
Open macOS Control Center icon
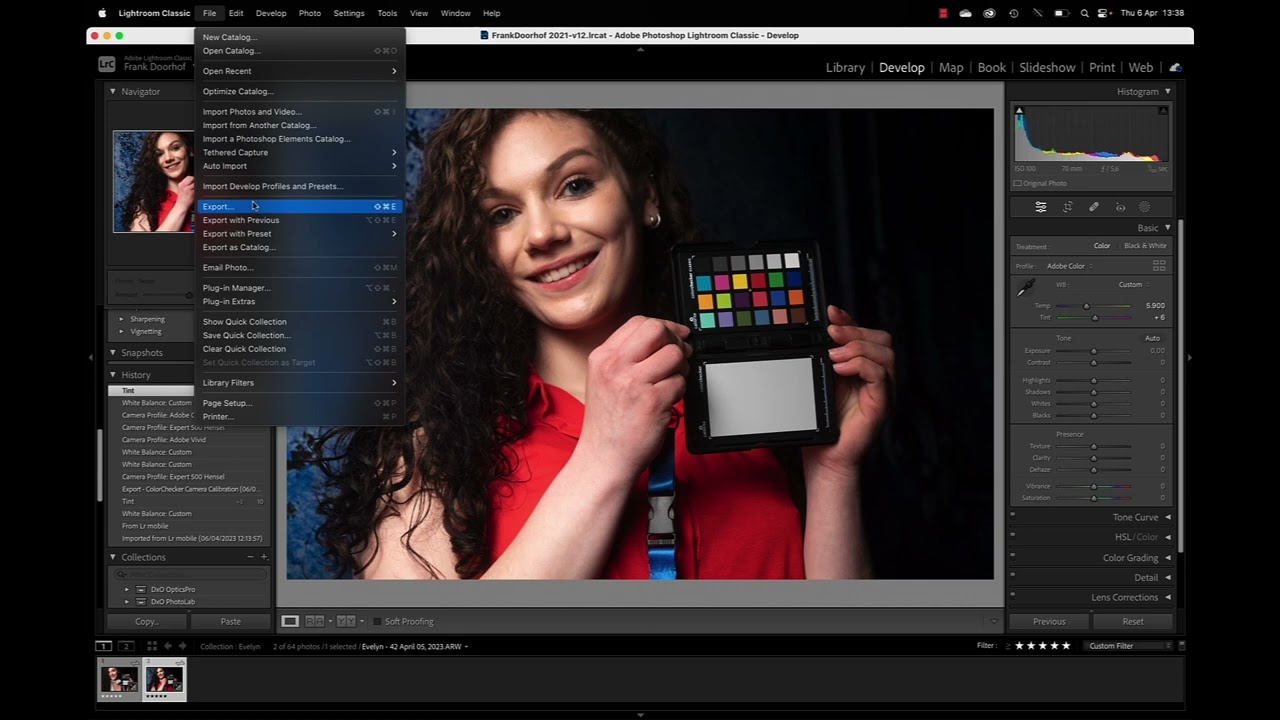(1104, 13)
